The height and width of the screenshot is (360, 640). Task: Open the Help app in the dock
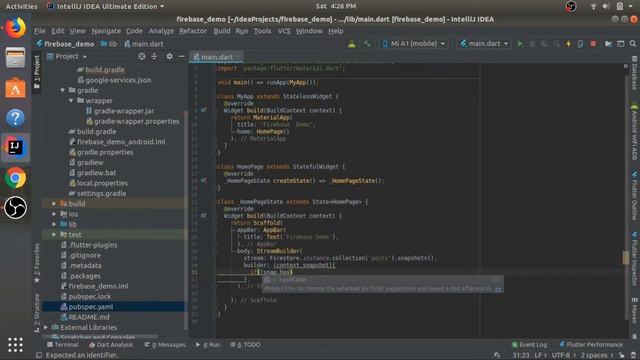[x=16, y=118]
